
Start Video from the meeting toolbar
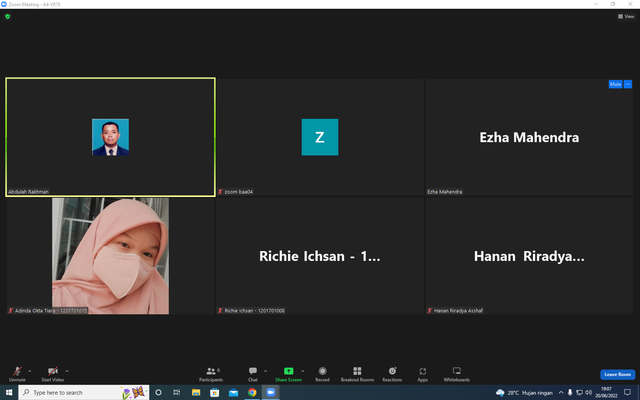point(53,374)
